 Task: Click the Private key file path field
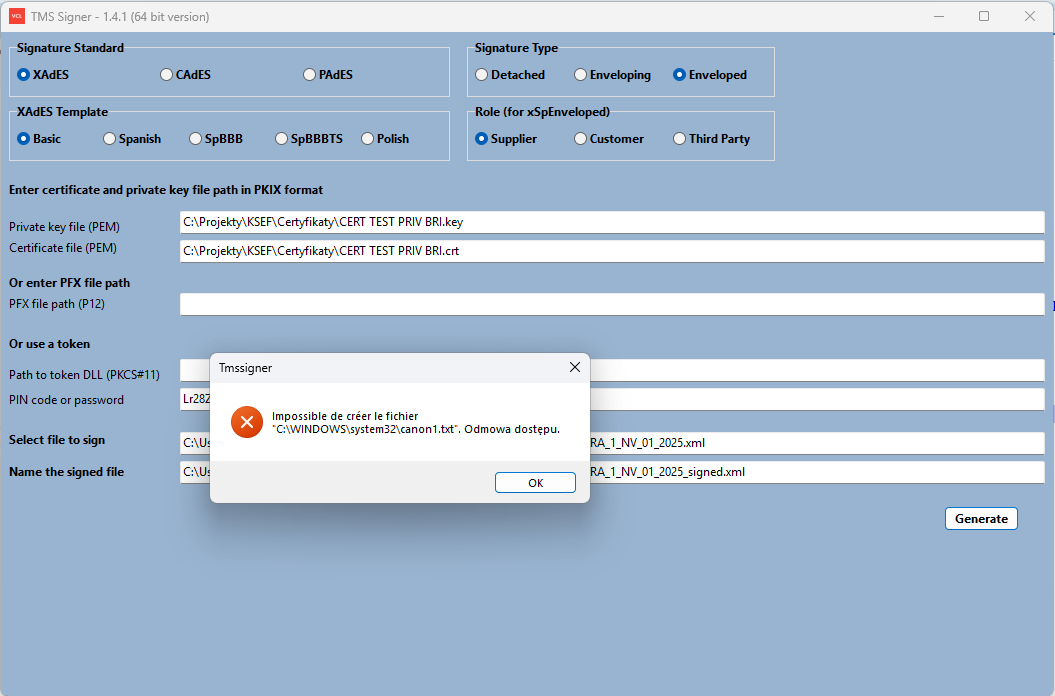click(611, 222)
